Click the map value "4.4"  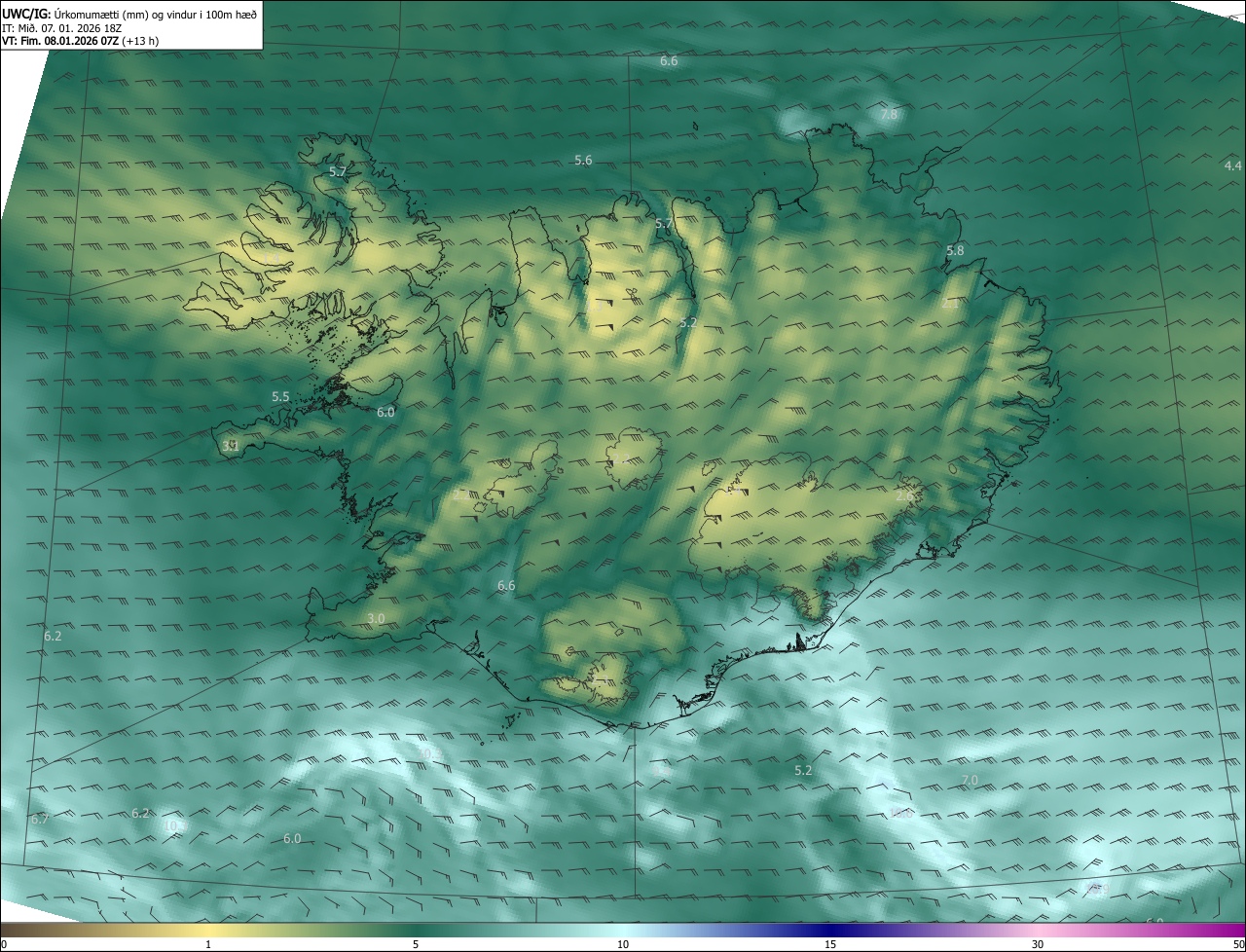coord(1233,165)
